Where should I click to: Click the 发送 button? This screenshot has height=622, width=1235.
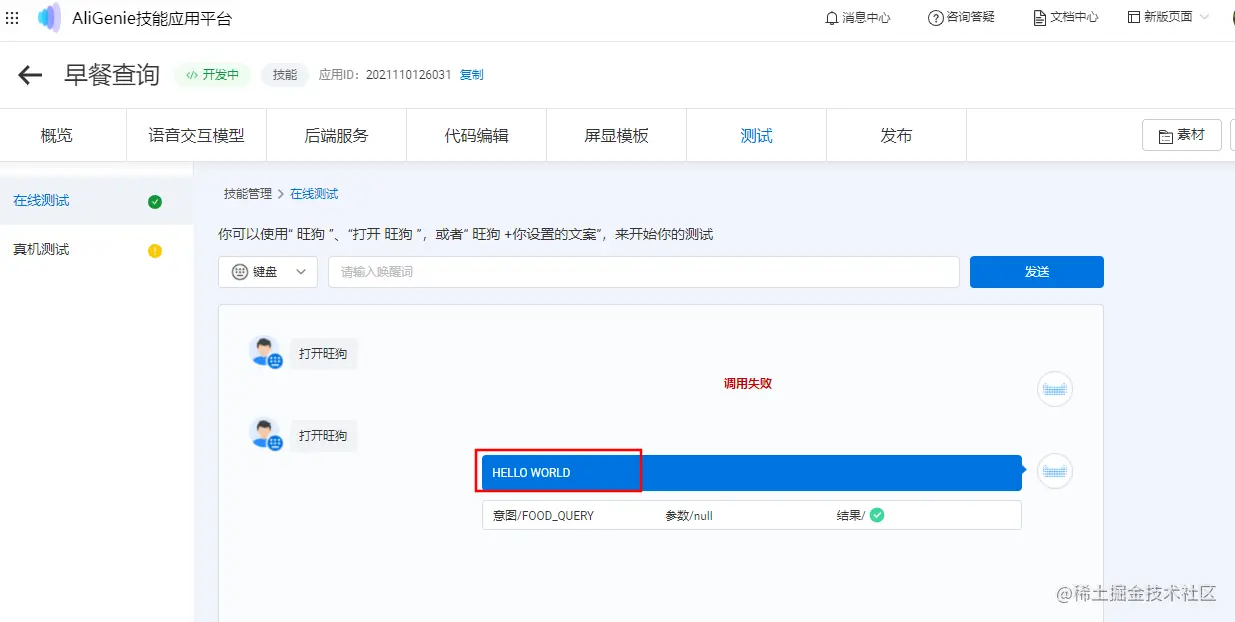1037,272
